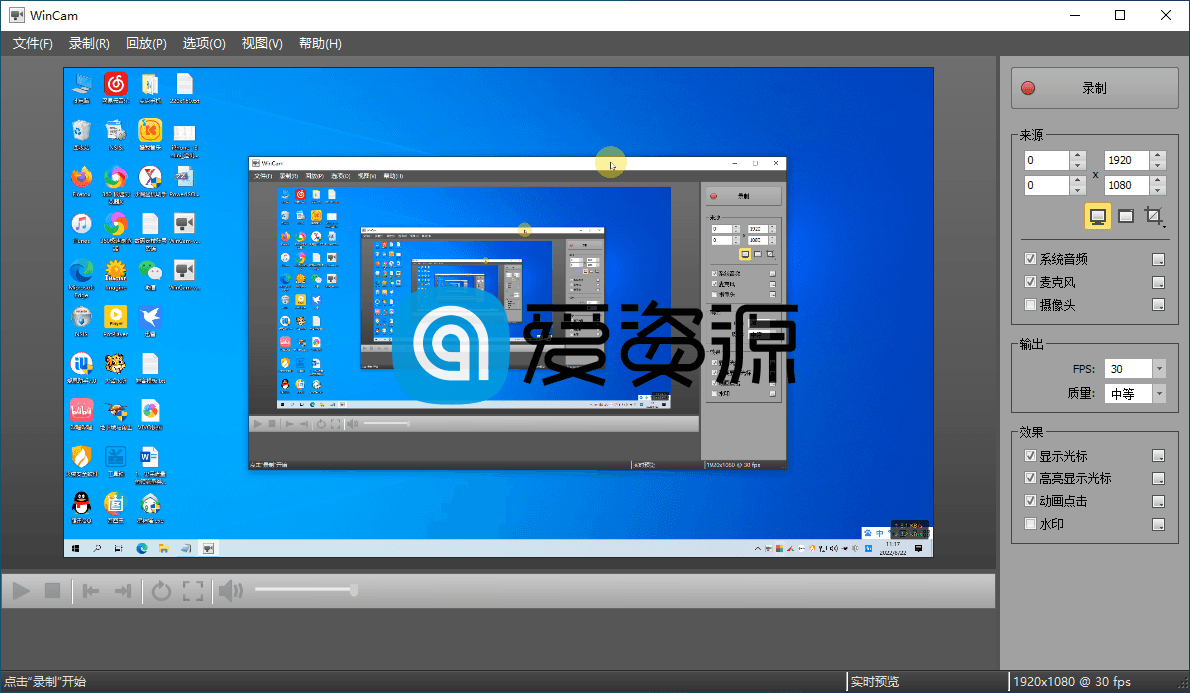Enable the 摄像头 checkbox
The image size is (1190, 693).
pyautogui.click(x=1030, y=305)
